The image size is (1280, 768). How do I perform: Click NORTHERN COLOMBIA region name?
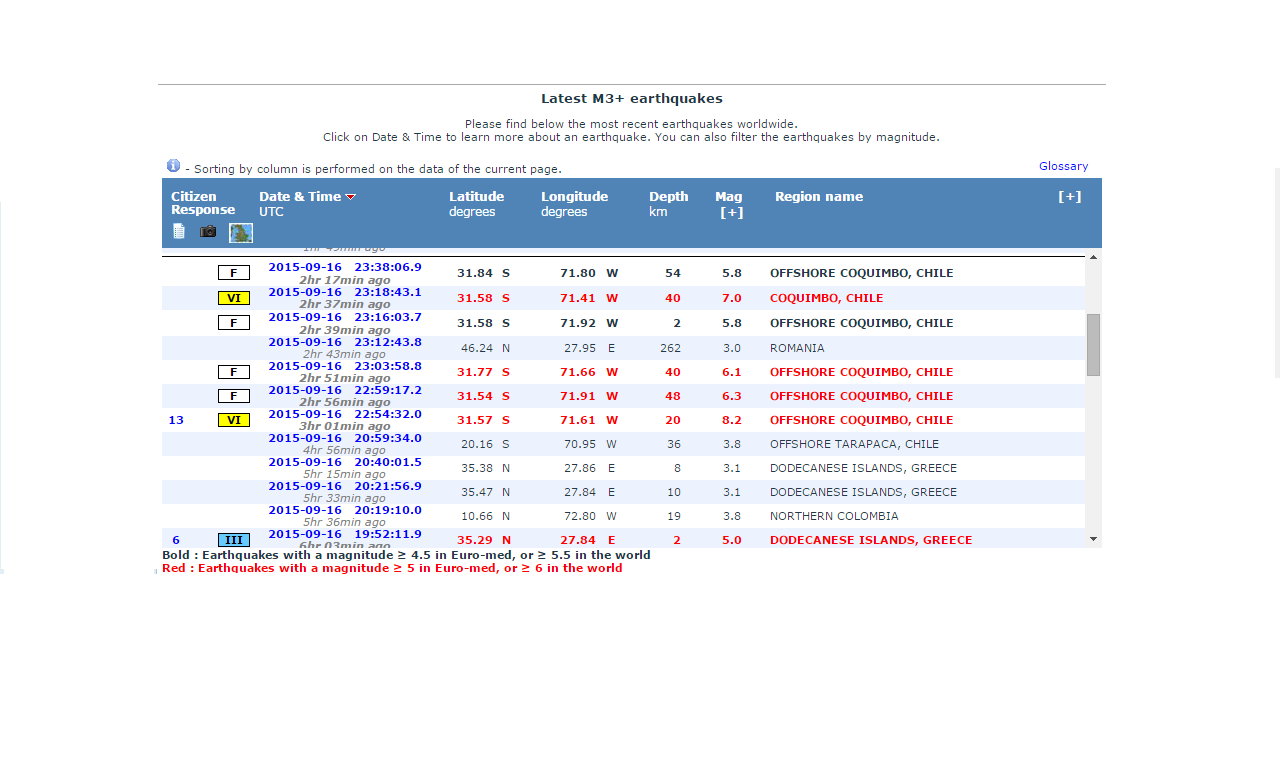(x=834, y=516)
